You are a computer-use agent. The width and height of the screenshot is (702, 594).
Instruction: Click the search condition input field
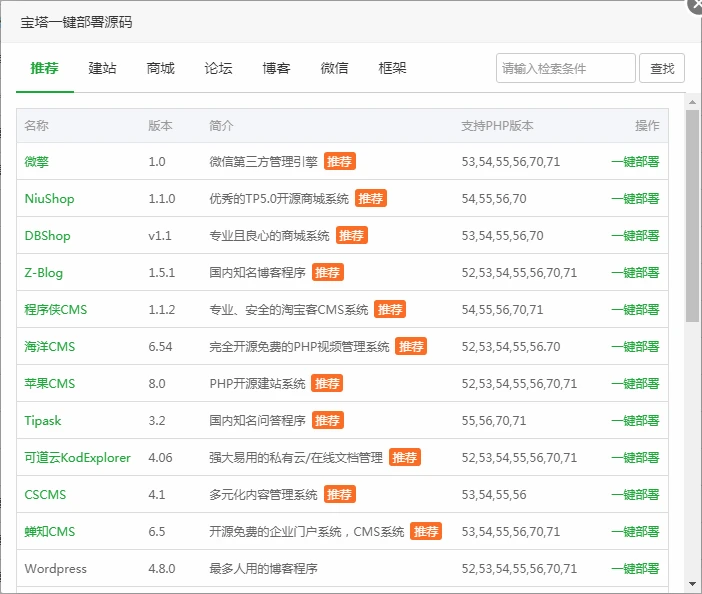click(x=566, y=68)
